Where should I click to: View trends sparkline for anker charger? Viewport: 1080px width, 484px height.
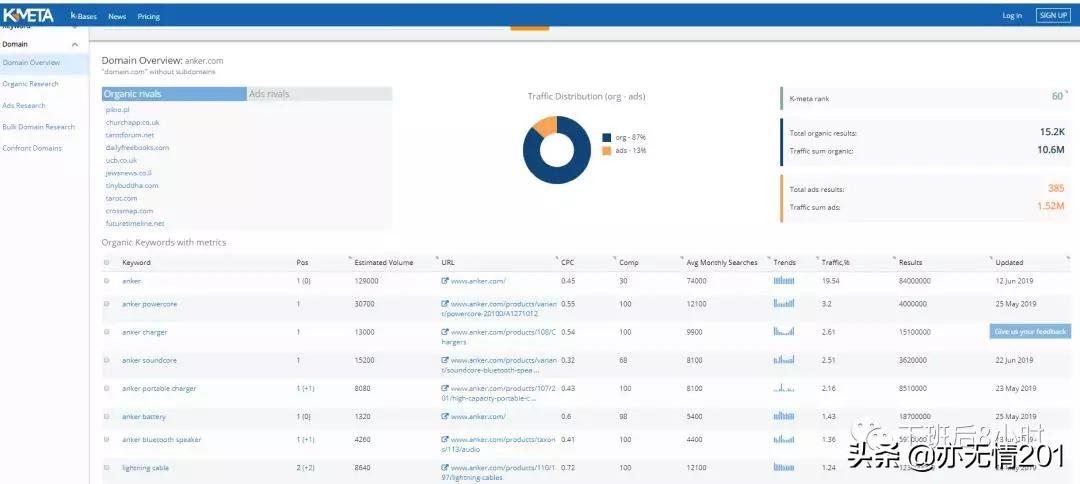(x=784, y=332)
